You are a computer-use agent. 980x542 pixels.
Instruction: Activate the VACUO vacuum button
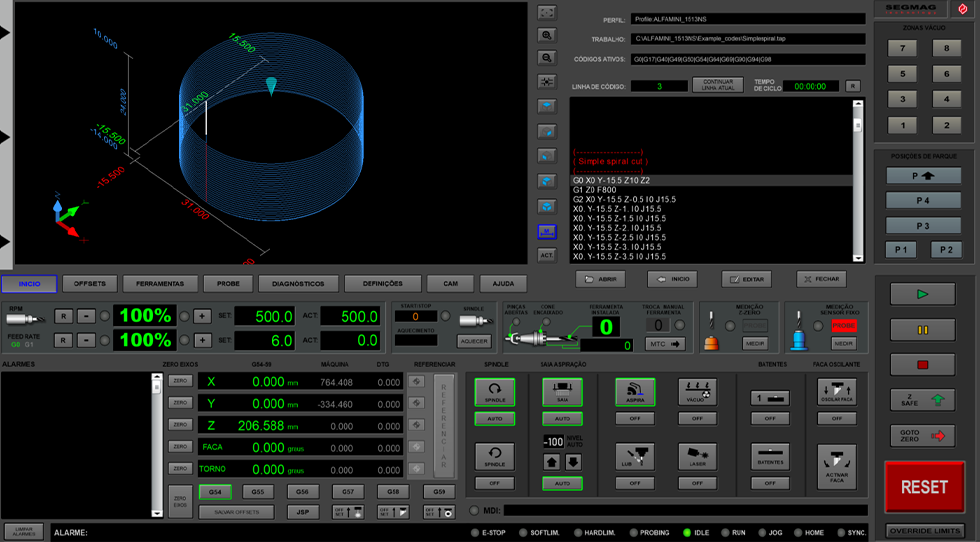click(x=698, y=392)
